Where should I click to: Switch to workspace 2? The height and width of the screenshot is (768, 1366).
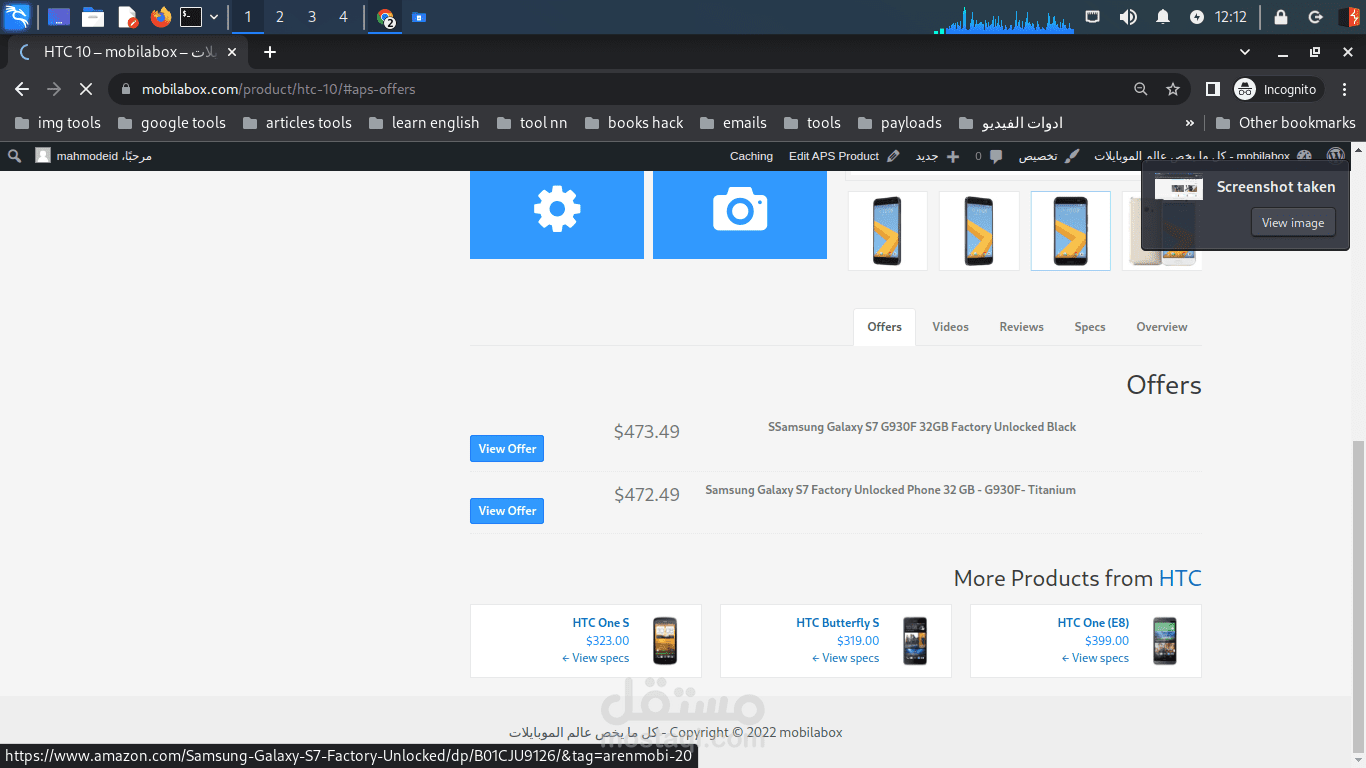pyautogui.click(x=280, y=17)
